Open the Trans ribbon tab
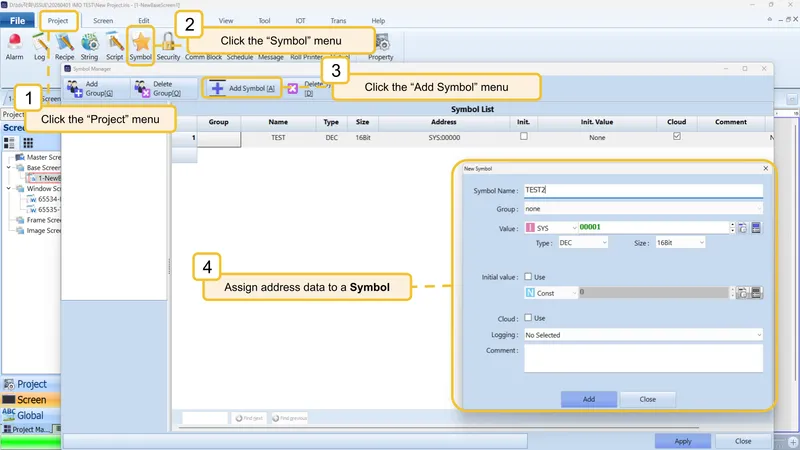800x450 pixels. [x=338, y=21]
